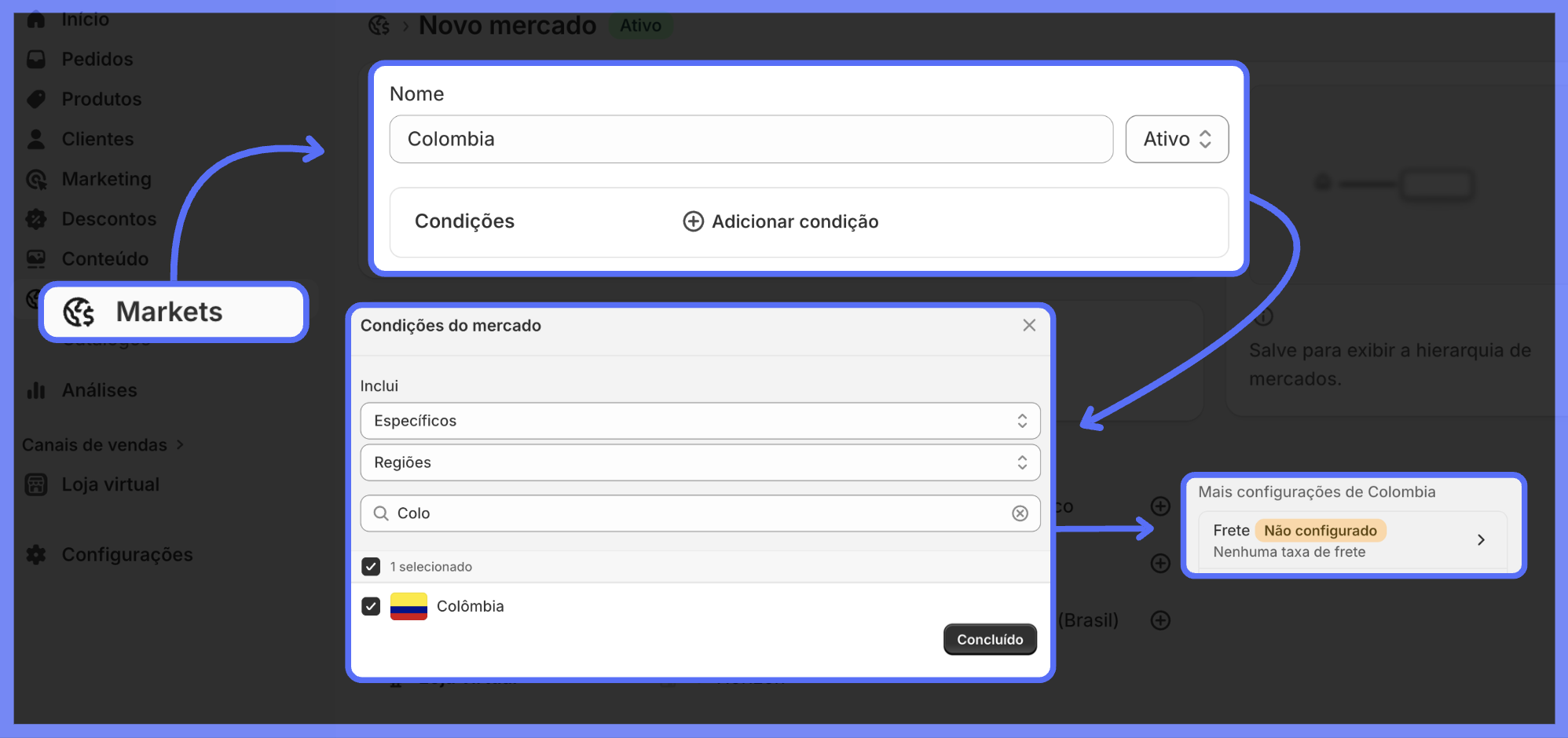The image size is (1568, 738).
Task: Click the Colômbia flag thumbnail
Action: coord(408,606)
